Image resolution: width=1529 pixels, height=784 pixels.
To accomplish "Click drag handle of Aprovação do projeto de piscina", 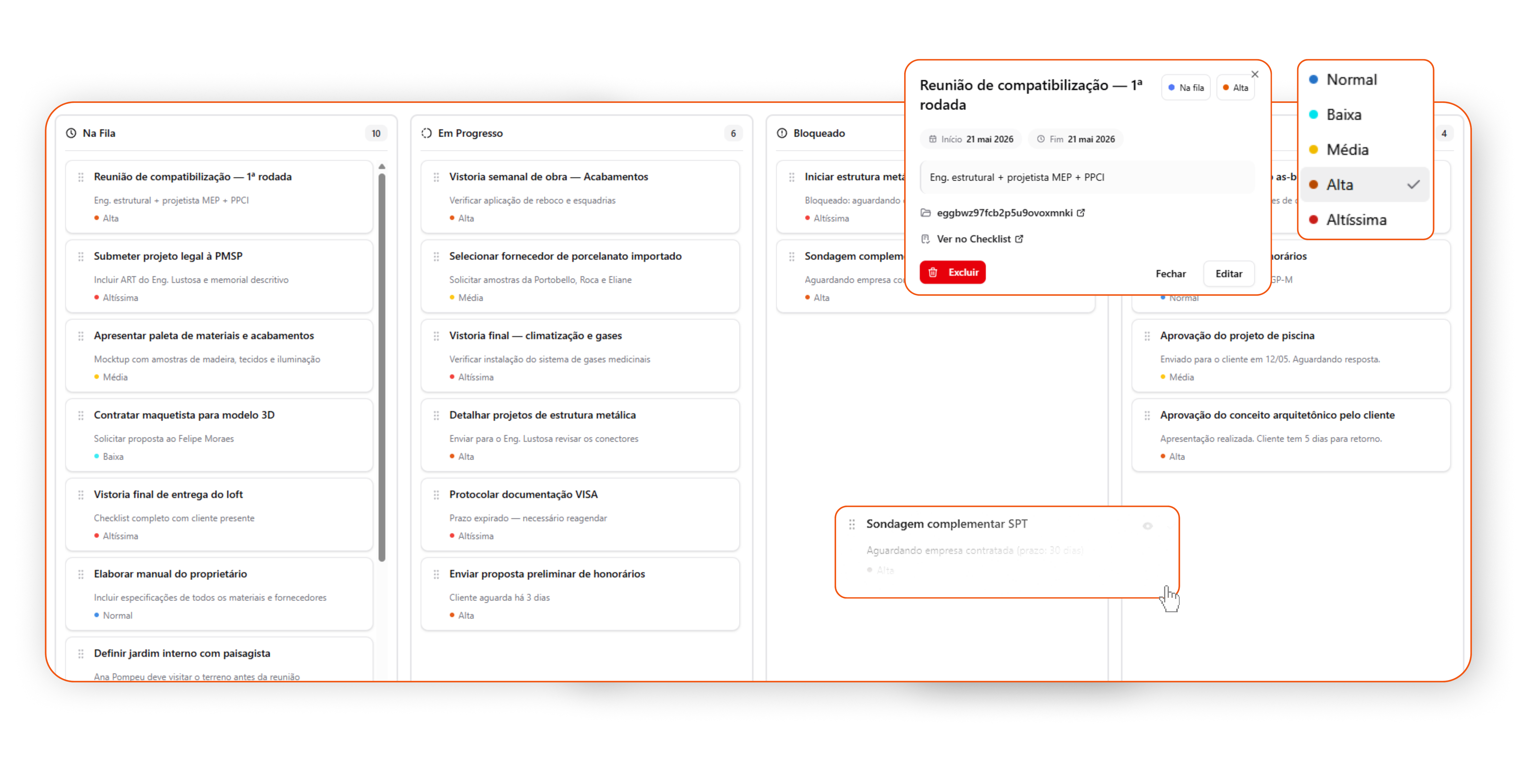I will pyautogui.click(x=1147, y=336).
